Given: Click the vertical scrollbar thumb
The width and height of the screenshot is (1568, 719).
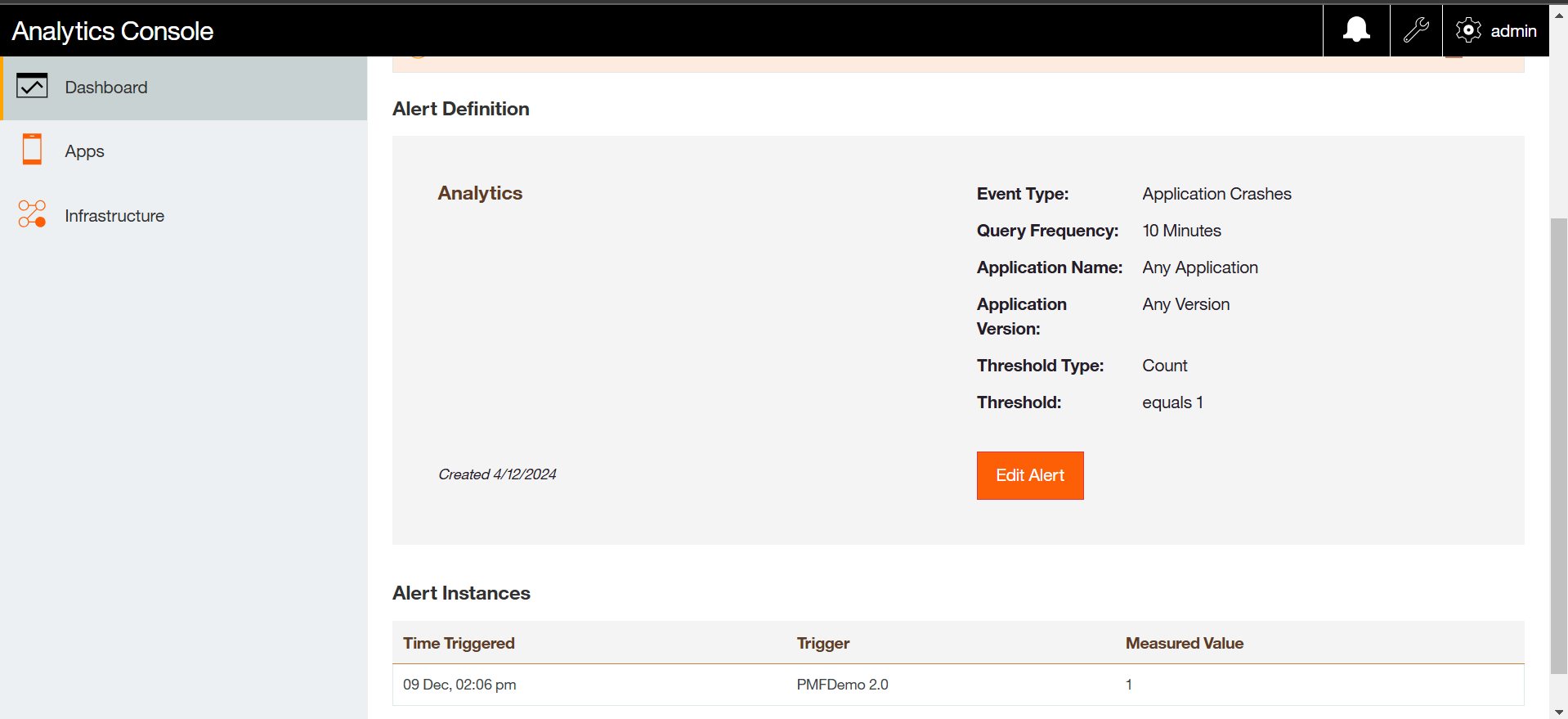Looking at the screenshot, I should pos(1558,446).
